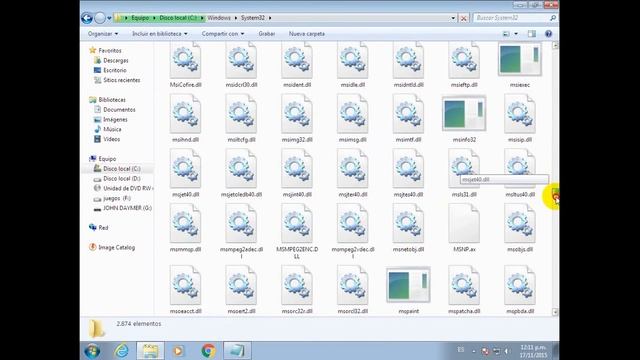
Task: Open the Explorer help icon
Action: tap(548, 34)
